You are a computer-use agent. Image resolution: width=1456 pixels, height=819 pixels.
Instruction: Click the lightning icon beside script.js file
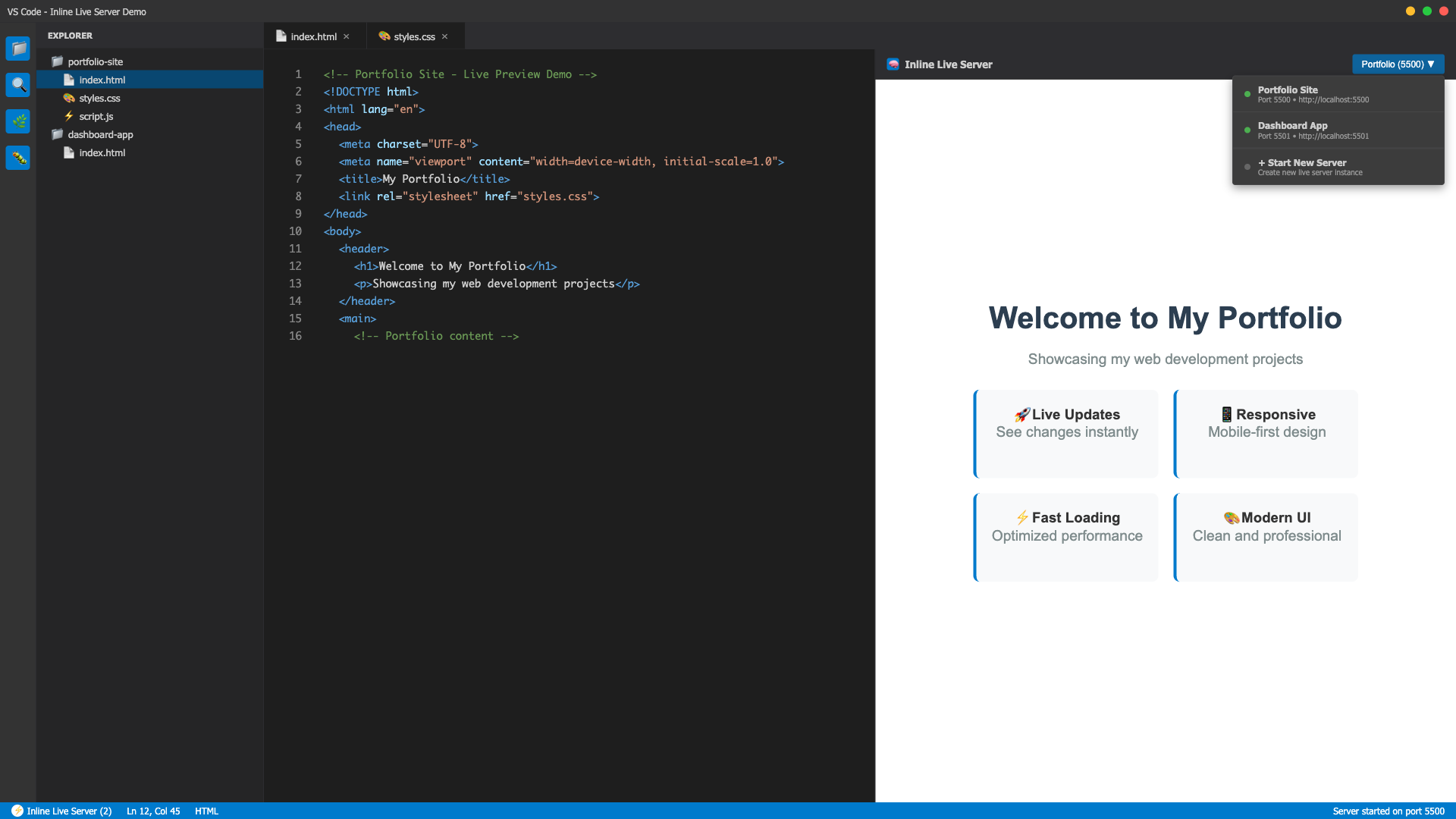coord(69,117)
